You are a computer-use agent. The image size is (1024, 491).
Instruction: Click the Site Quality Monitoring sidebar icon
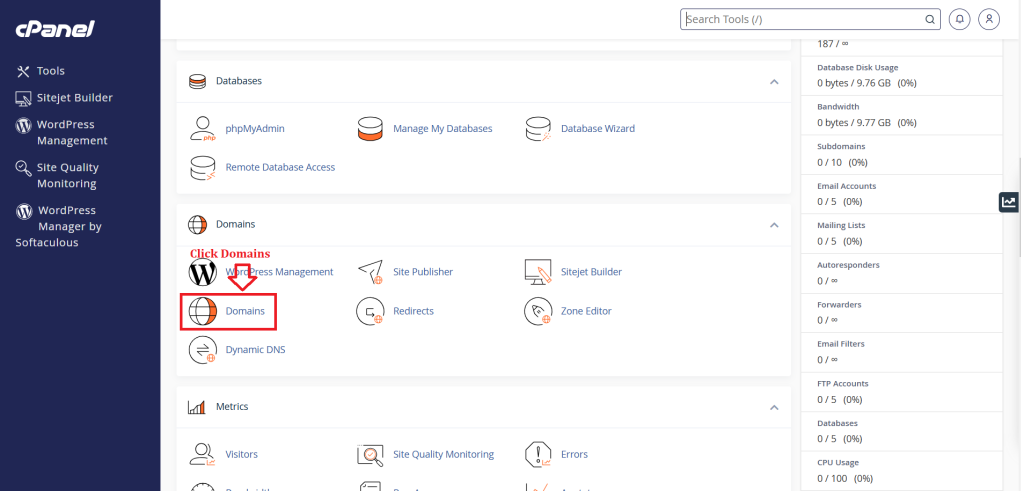tap(24, 168)
